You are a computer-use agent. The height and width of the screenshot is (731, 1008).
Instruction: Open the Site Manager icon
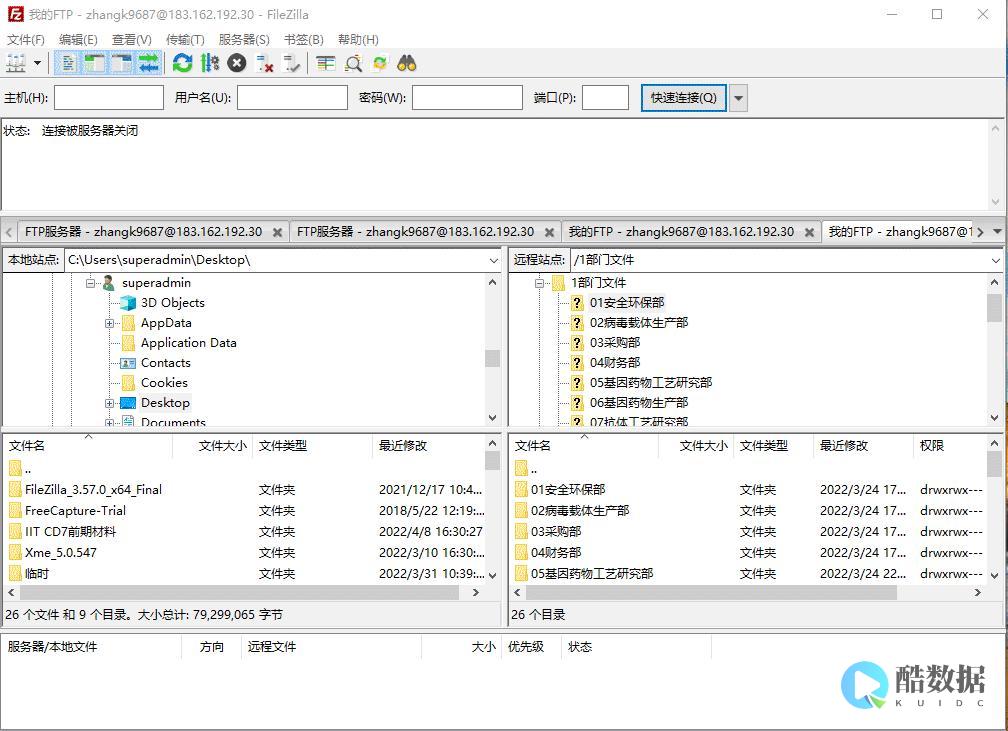(x=16, y=64)
